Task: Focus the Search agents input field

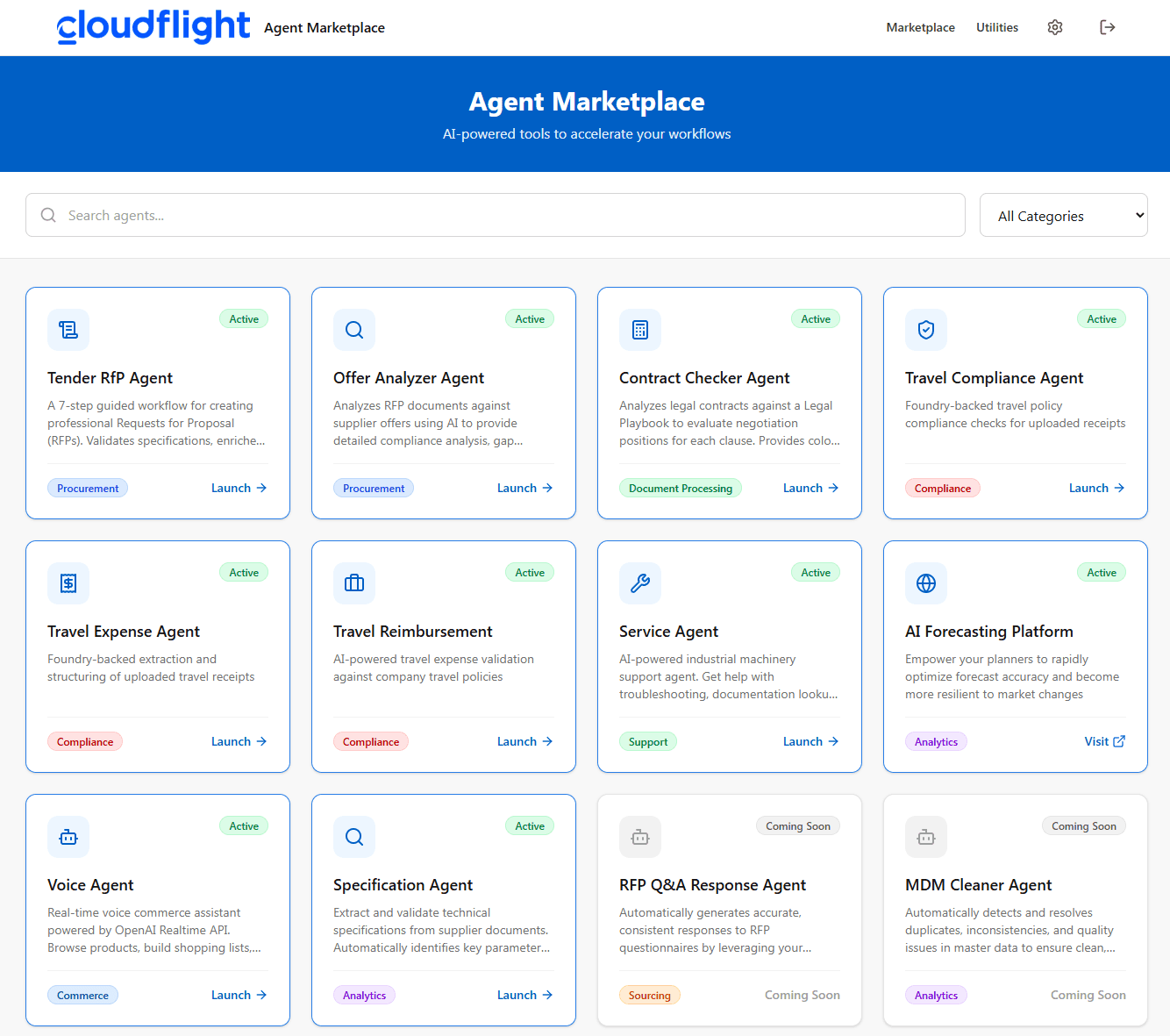Action: coord(496,216)
